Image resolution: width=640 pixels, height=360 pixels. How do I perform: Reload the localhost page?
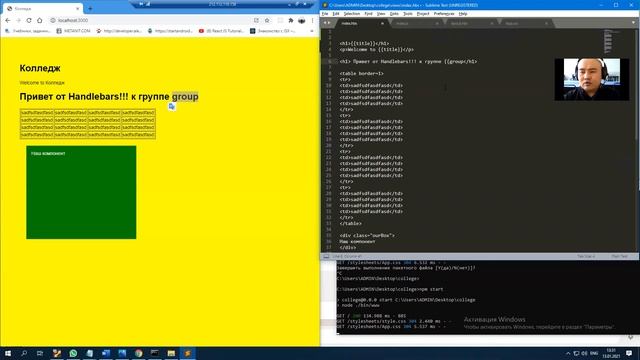(29, 20)
